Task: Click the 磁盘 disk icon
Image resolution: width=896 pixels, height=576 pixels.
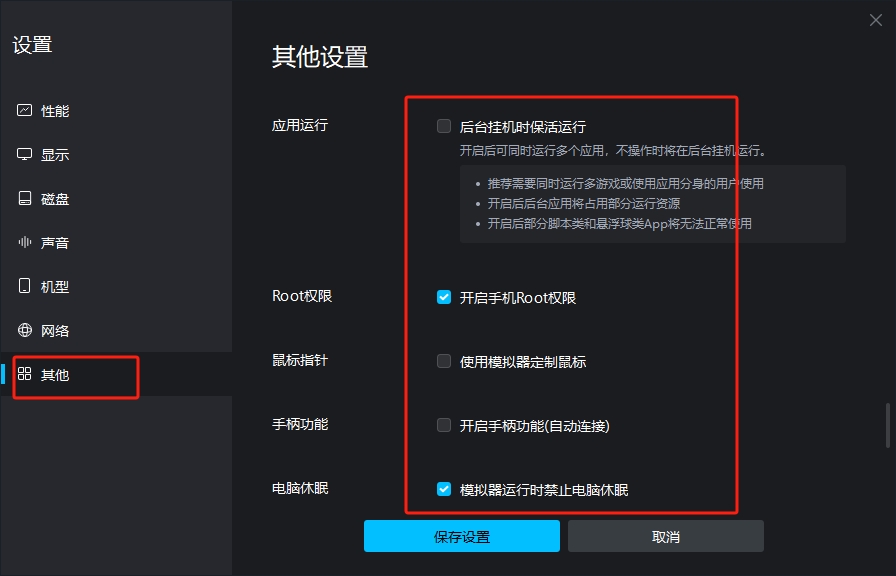Action: [25, 199]
